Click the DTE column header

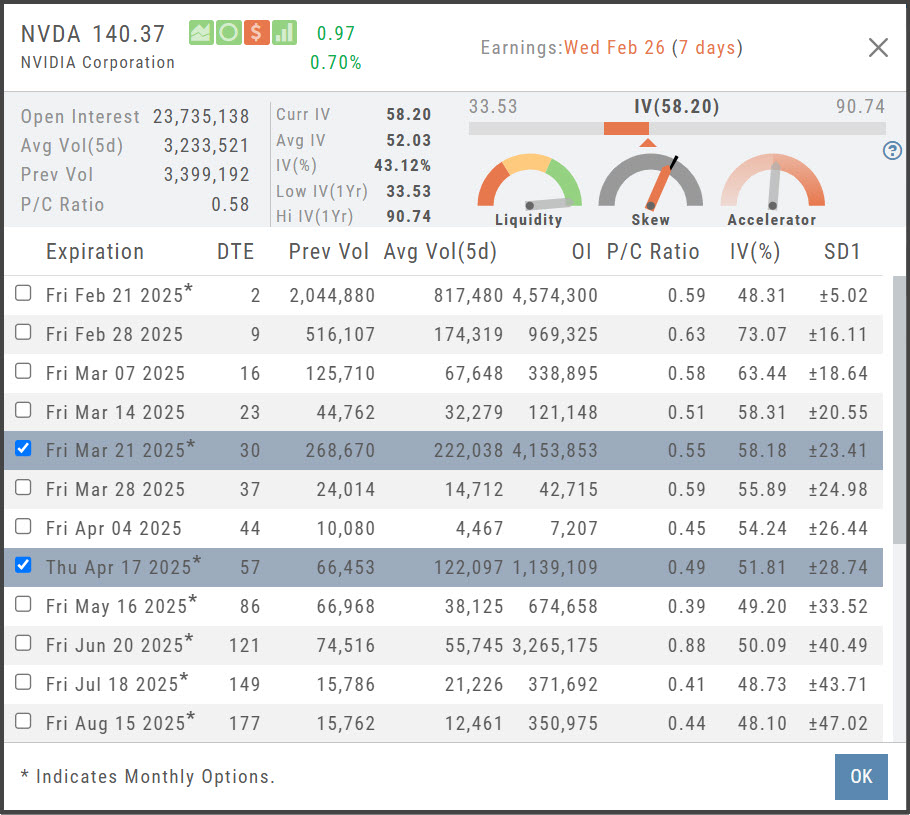235,252
